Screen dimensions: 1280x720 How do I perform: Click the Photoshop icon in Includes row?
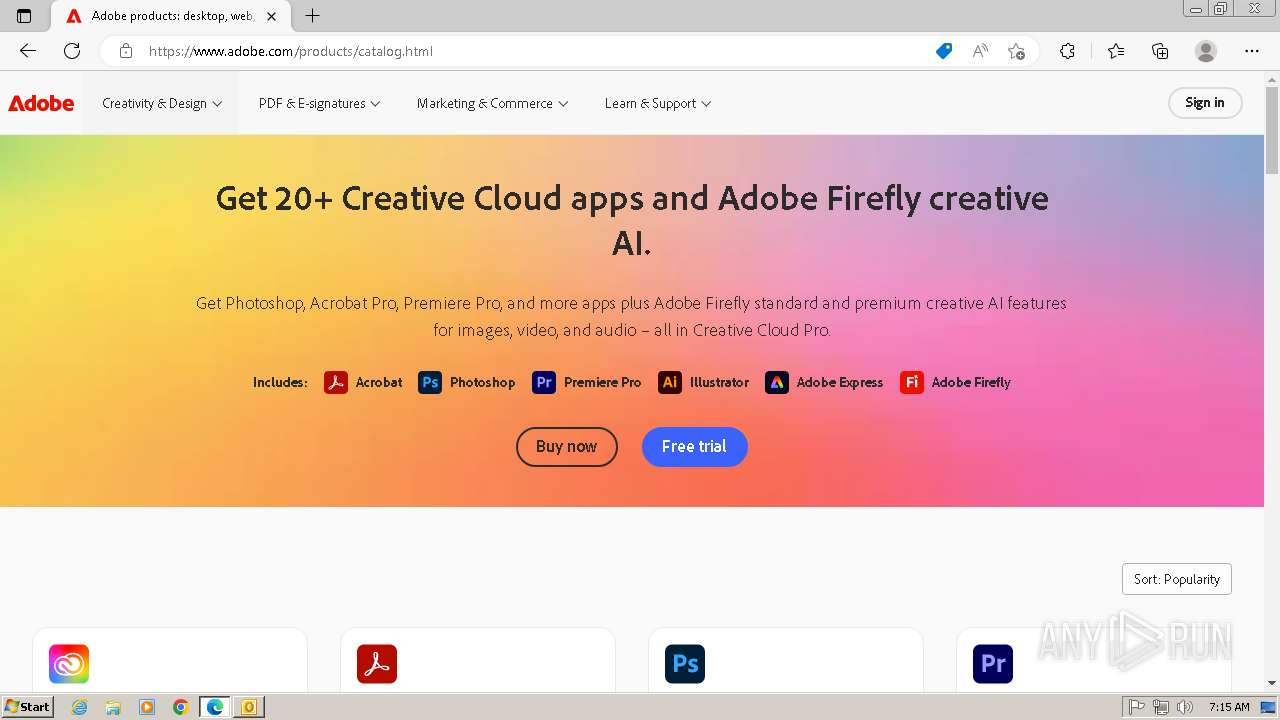click(x=430, y=382)
